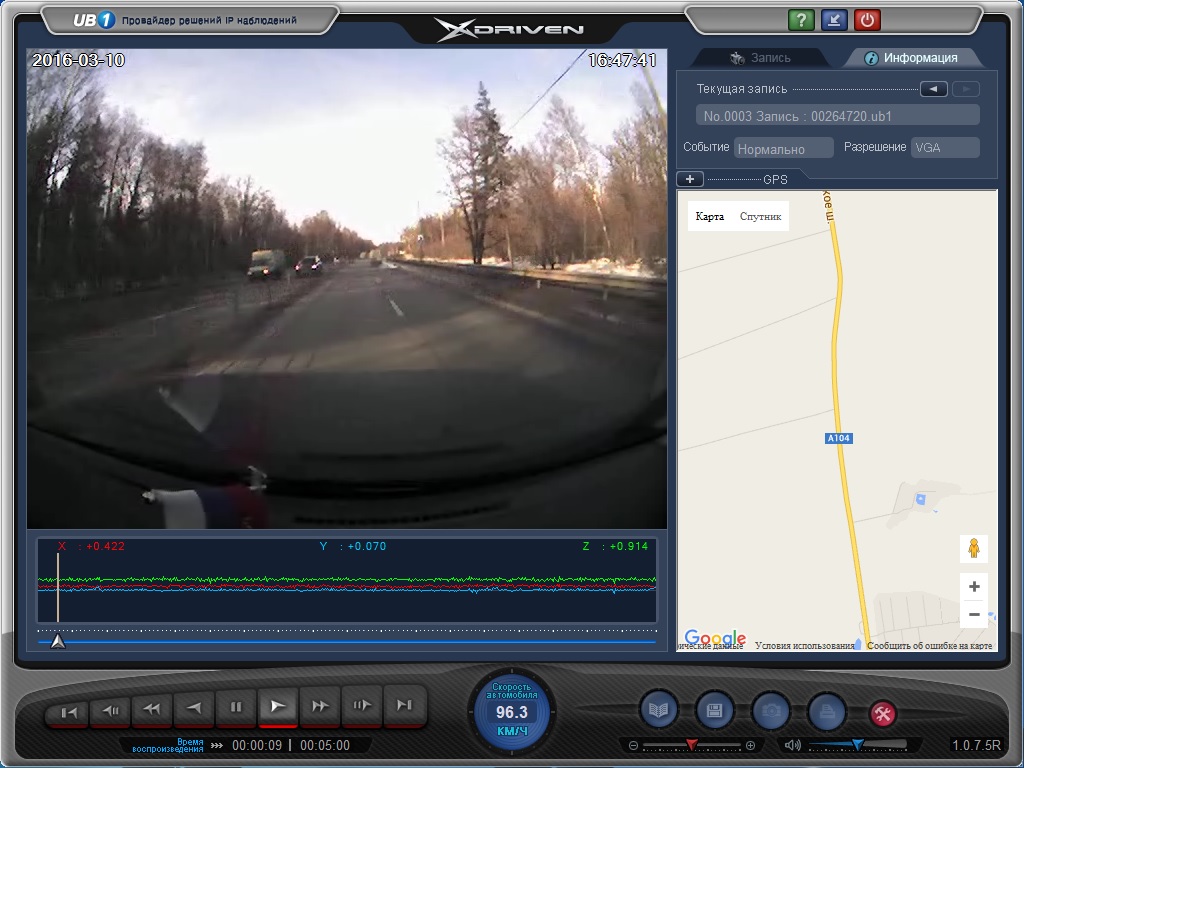1200x900 pixels.
Task: Click the timeline position marker under graph
Action: click(x=58, y=641)
